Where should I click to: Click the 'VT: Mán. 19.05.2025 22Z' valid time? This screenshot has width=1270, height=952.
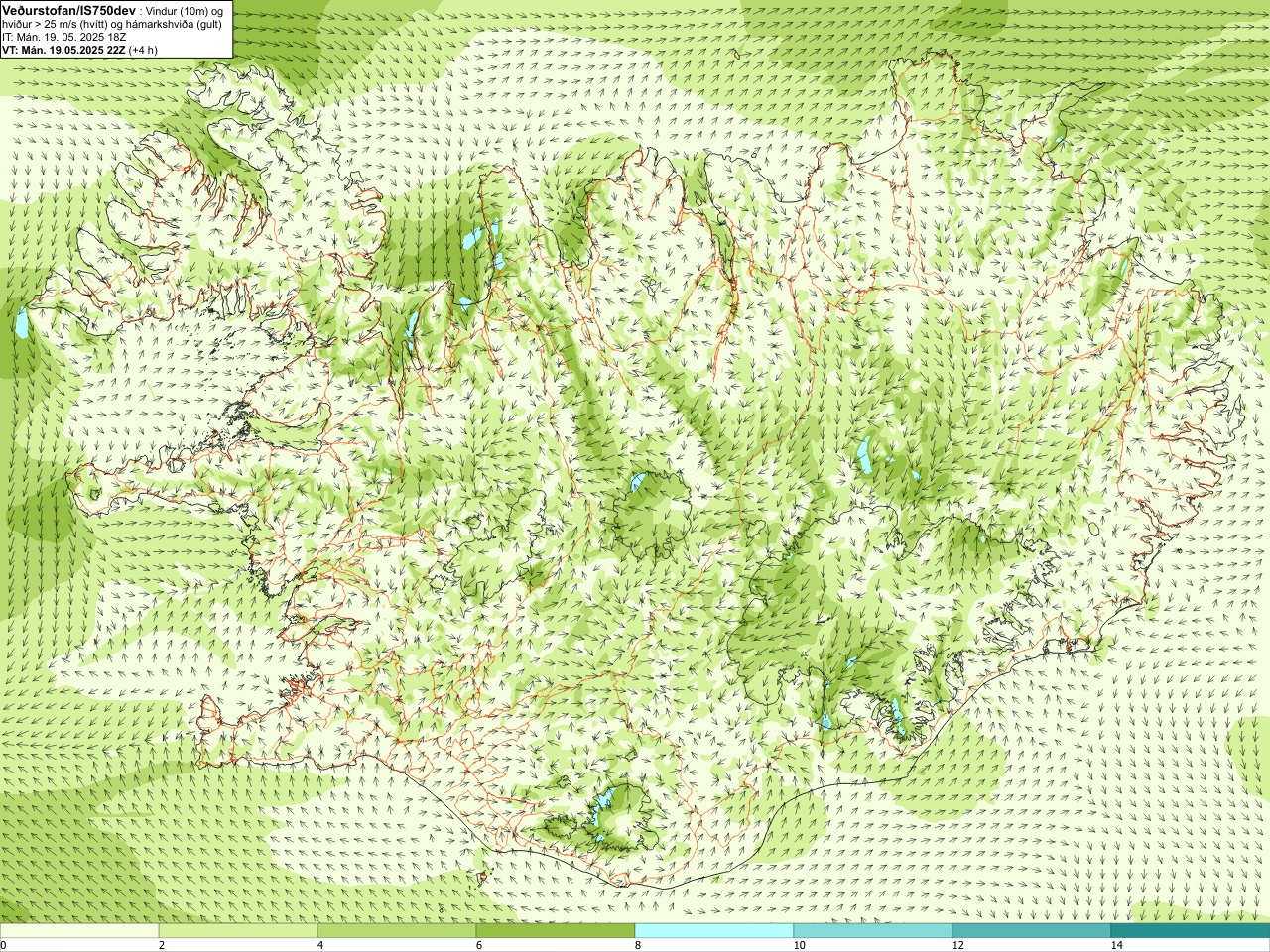coord(63,50)
